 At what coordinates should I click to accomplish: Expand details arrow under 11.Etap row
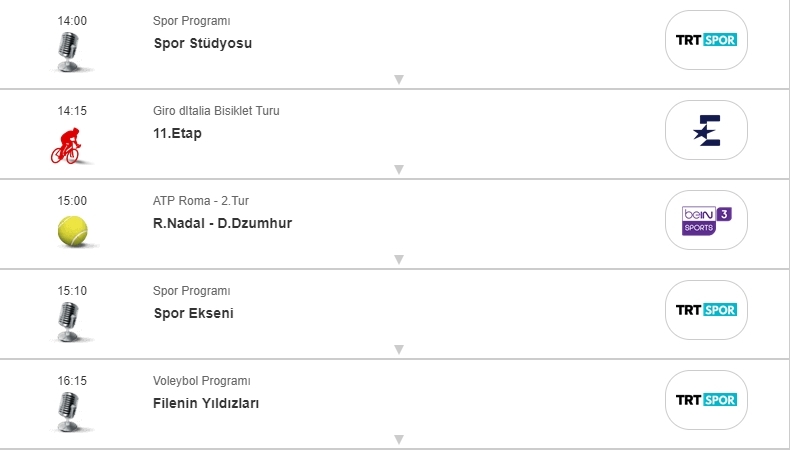point(398,169)
